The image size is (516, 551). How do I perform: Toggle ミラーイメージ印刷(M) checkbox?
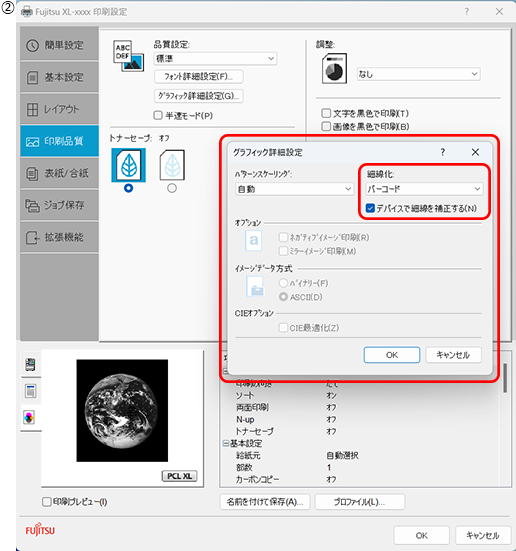(x=283, y=251)
